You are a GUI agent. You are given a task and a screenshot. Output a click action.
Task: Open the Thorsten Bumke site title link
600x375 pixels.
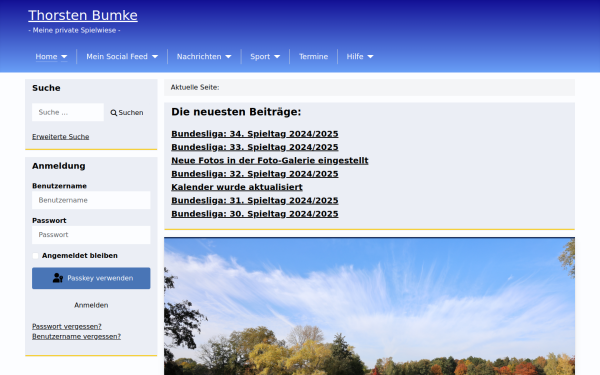tap(83, 15)
